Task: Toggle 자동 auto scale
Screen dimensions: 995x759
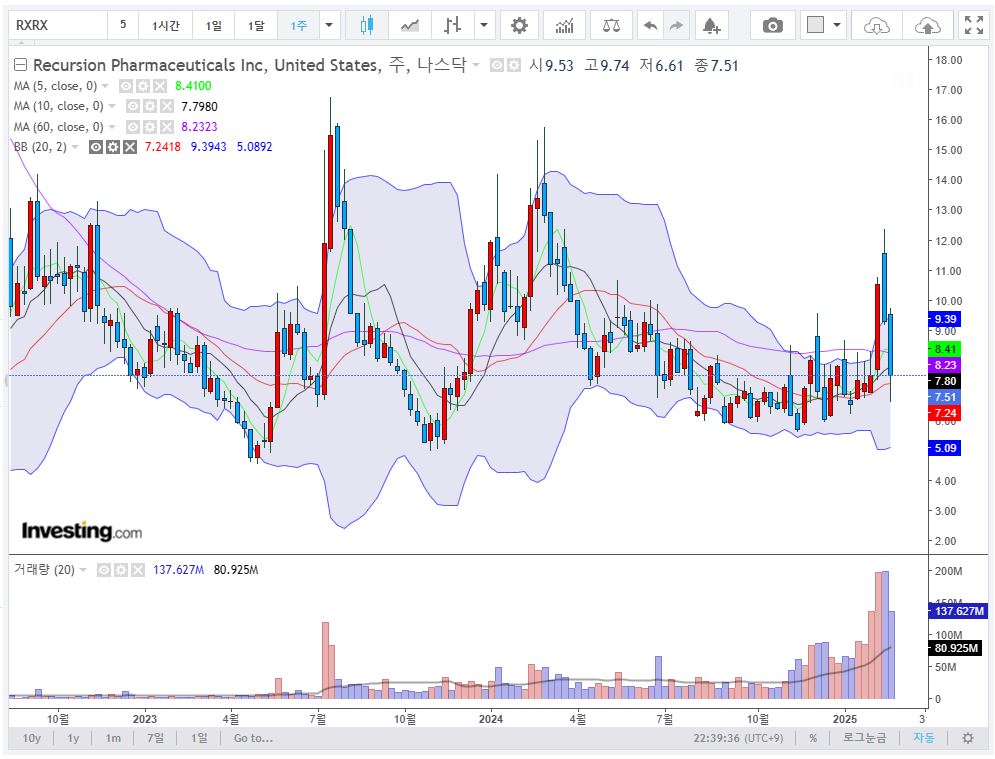Action: tap(923, 738)
